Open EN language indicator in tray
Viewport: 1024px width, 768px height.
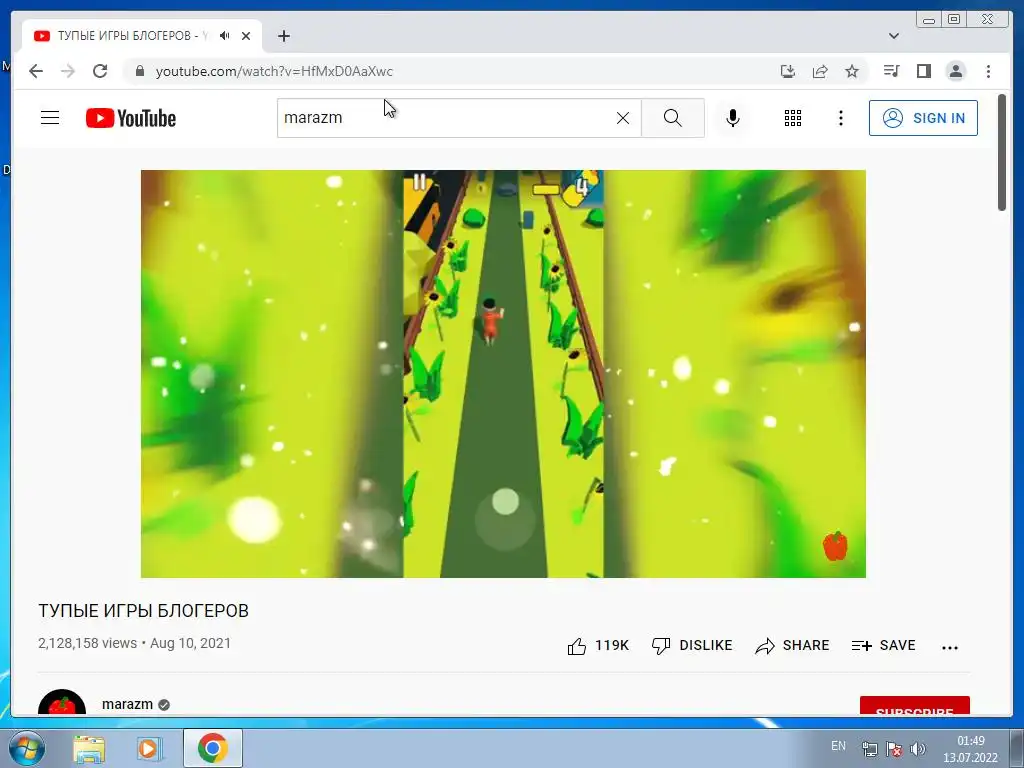tap(838, 746)
